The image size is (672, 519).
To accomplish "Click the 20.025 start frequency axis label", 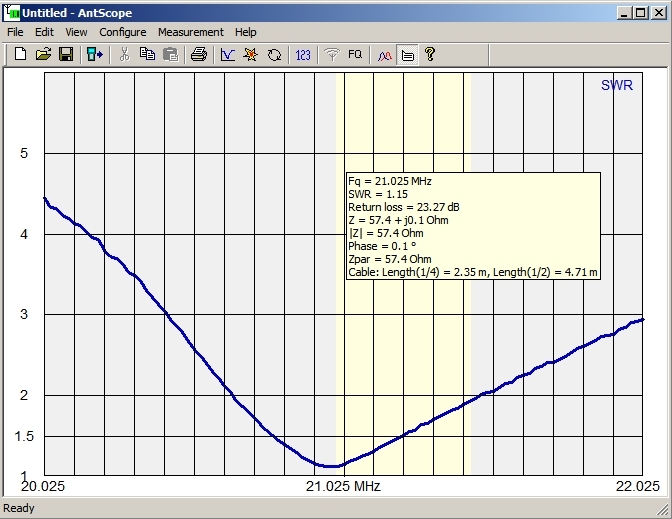I will coord(43,486).
